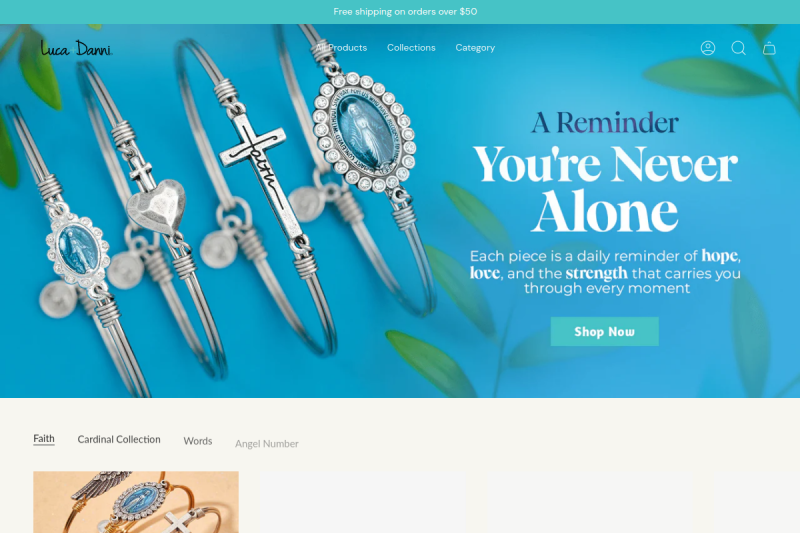Click the free shipping announcement bar
Image resolution: width=800 pixels, height=533 pixels.
tap(400, 12)
